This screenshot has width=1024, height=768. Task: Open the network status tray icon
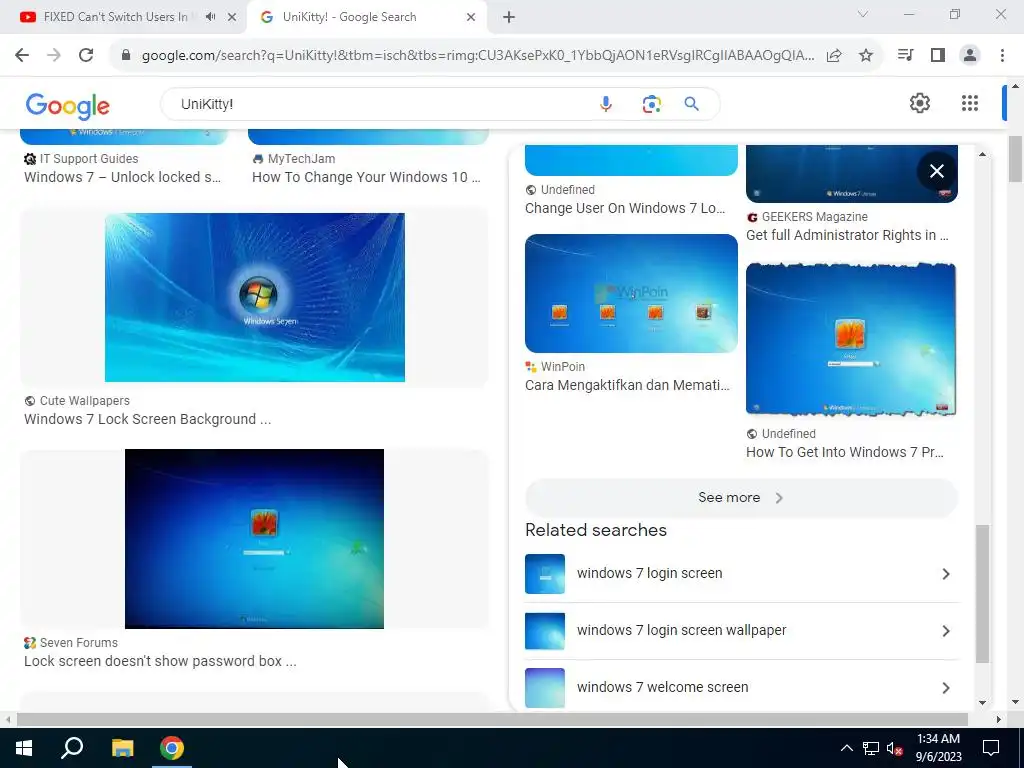pyautogui.click(x=871, y=748)
